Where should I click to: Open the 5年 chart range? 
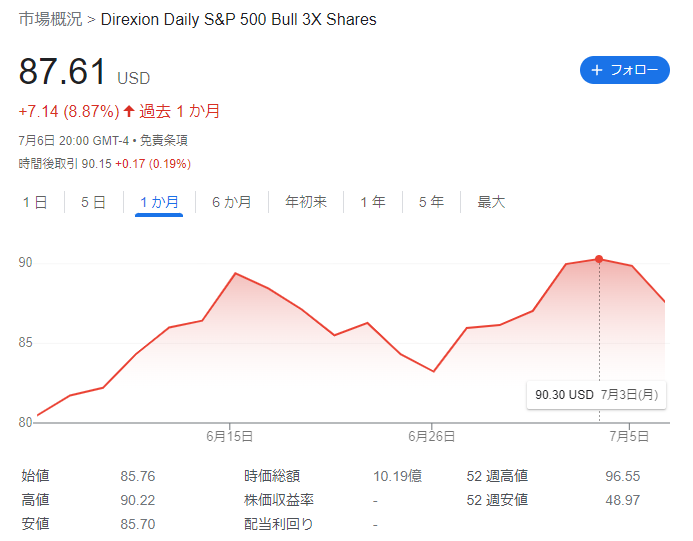pos(431,202)
